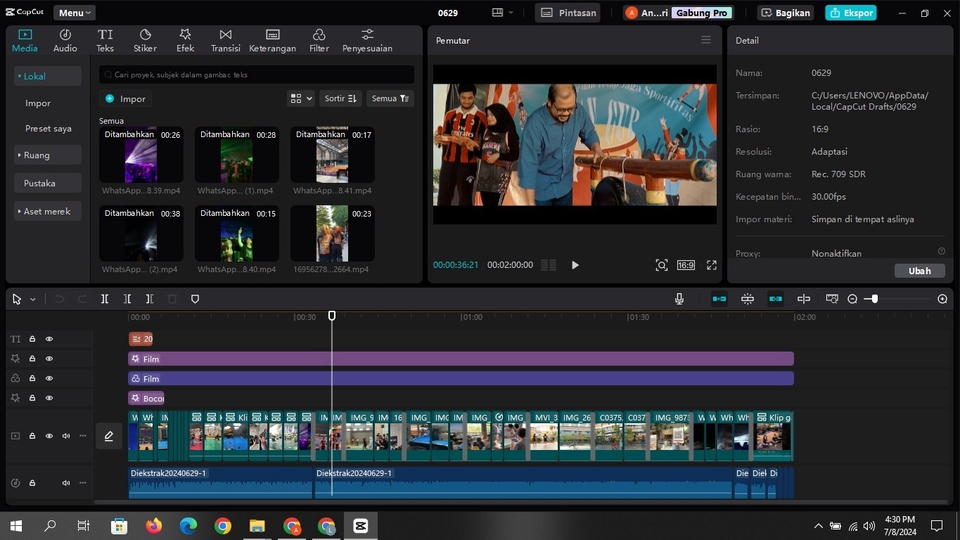Hide the Bocor effect track
Viewport: 960px width, 540px height.
[x=49, y=397]
